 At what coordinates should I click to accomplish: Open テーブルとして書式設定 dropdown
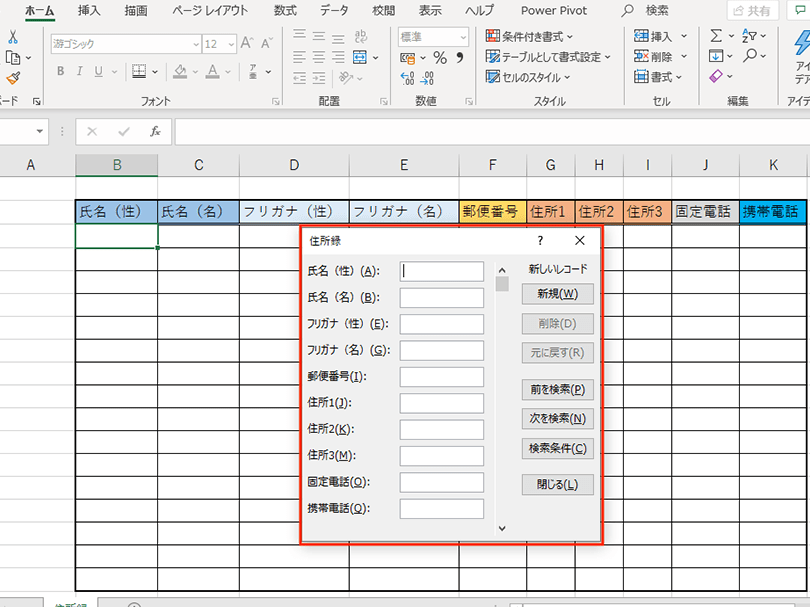tap(548, 57)
